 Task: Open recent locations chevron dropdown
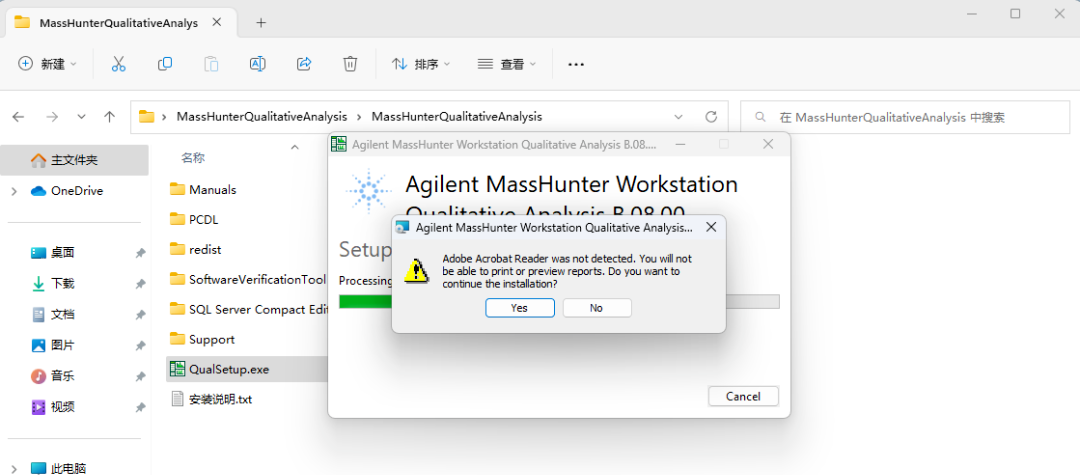click(81, 117)
